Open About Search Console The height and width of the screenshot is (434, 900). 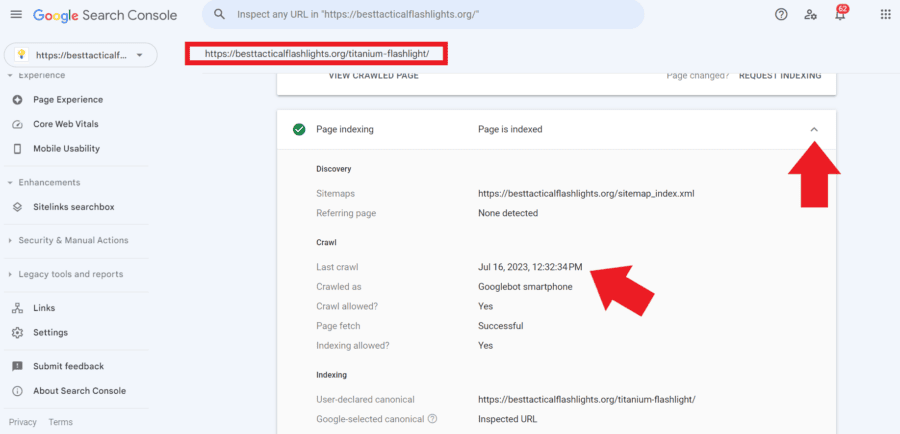pos(79,391)
